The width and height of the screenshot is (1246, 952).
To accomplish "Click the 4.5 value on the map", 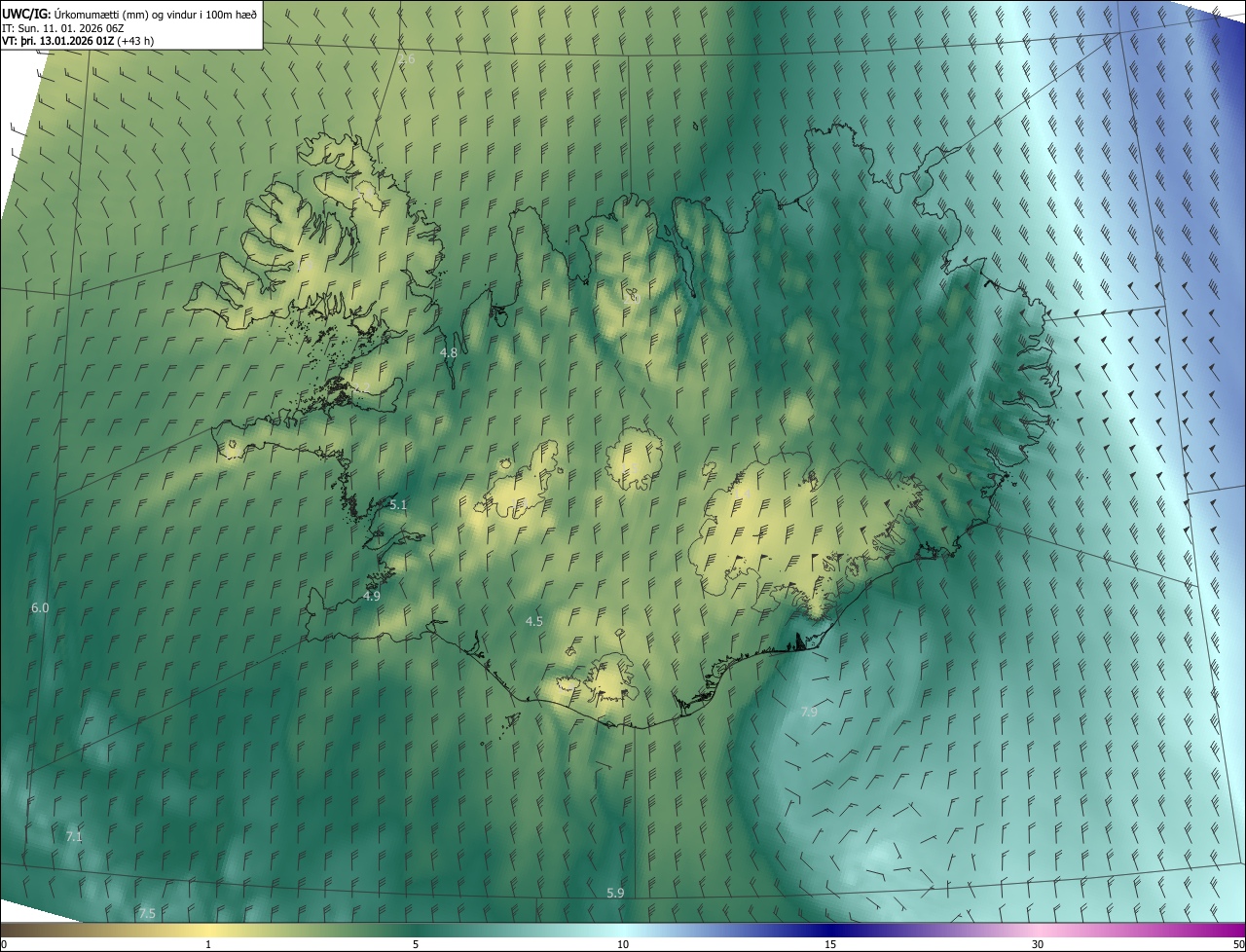I will [x=534, y=621].
